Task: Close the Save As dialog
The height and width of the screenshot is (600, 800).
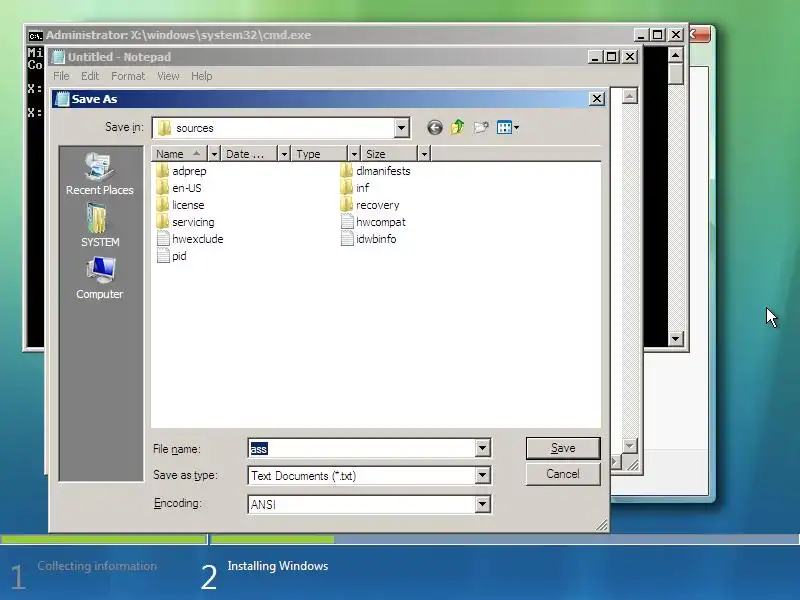Action: click(x=597, y=99)
